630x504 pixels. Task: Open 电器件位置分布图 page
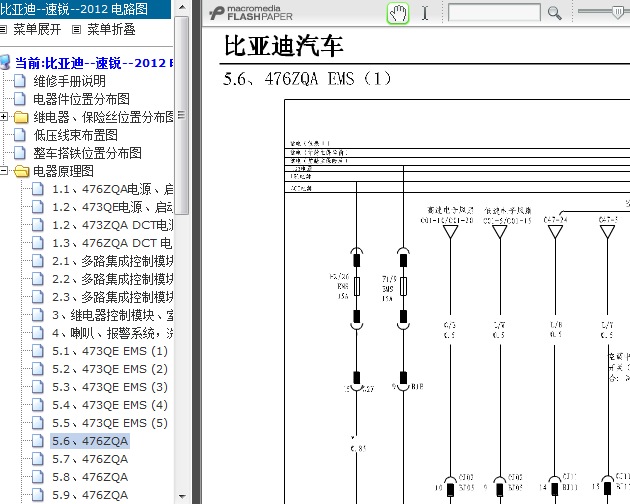[81, 99]
